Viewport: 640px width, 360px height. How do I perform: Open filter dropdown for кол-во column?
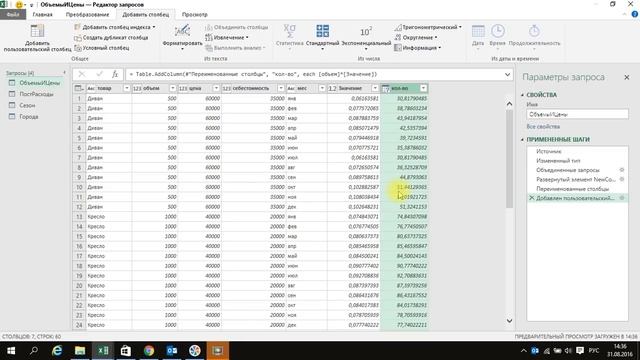[423, 88]
